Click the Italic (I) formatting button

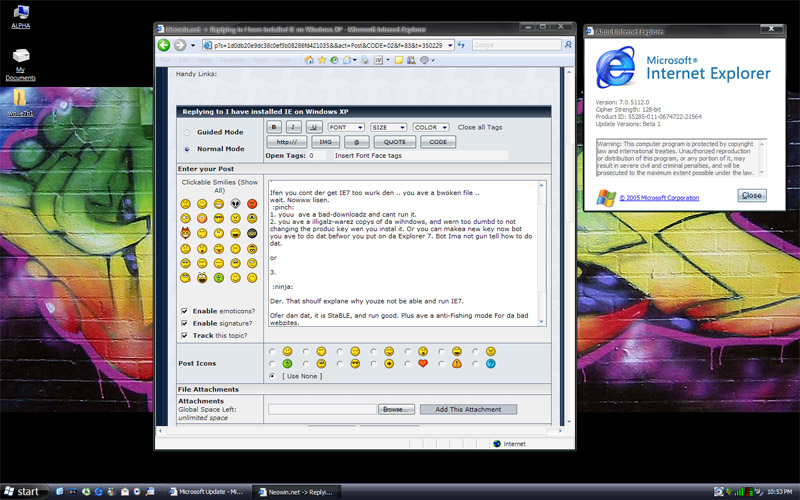294,128
